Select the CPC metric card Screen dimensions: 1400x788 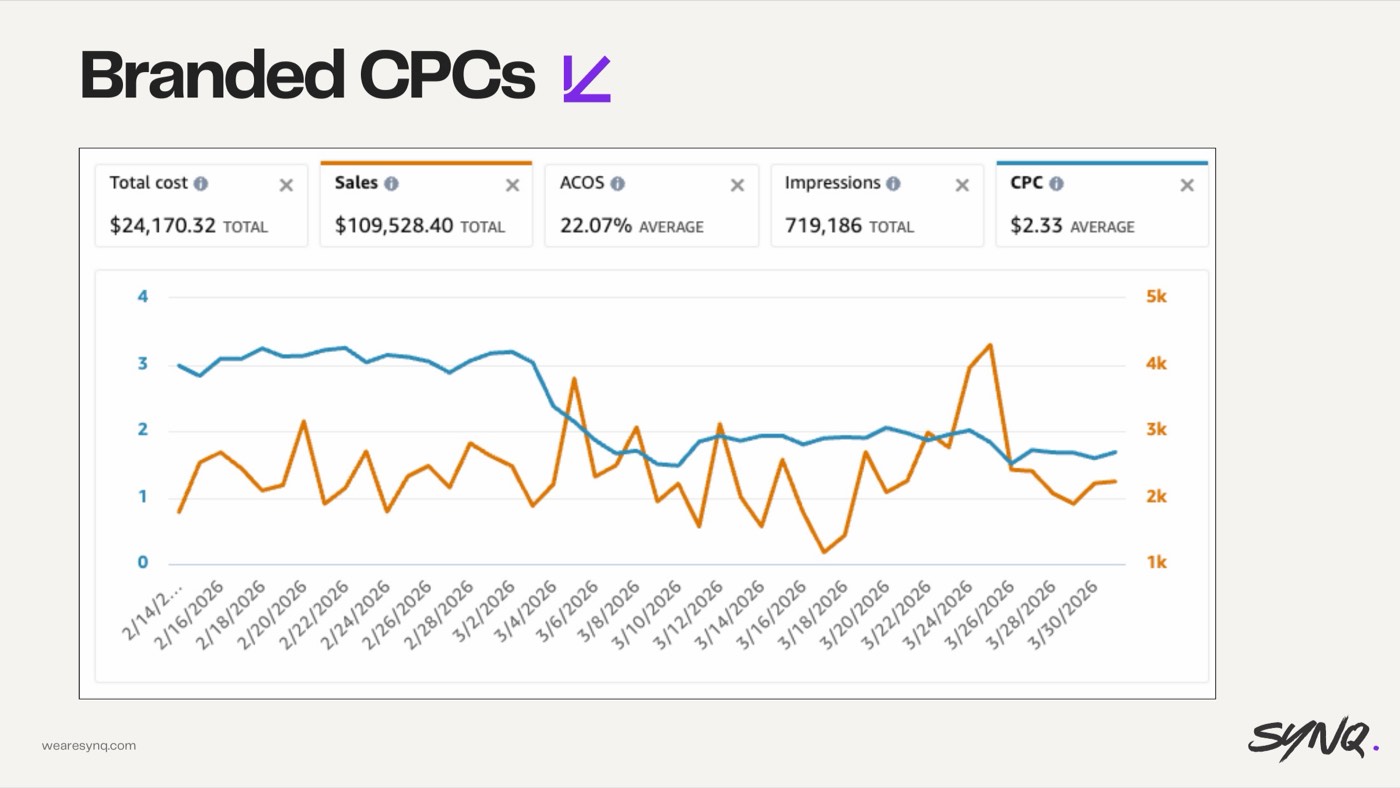point(1102,204)
